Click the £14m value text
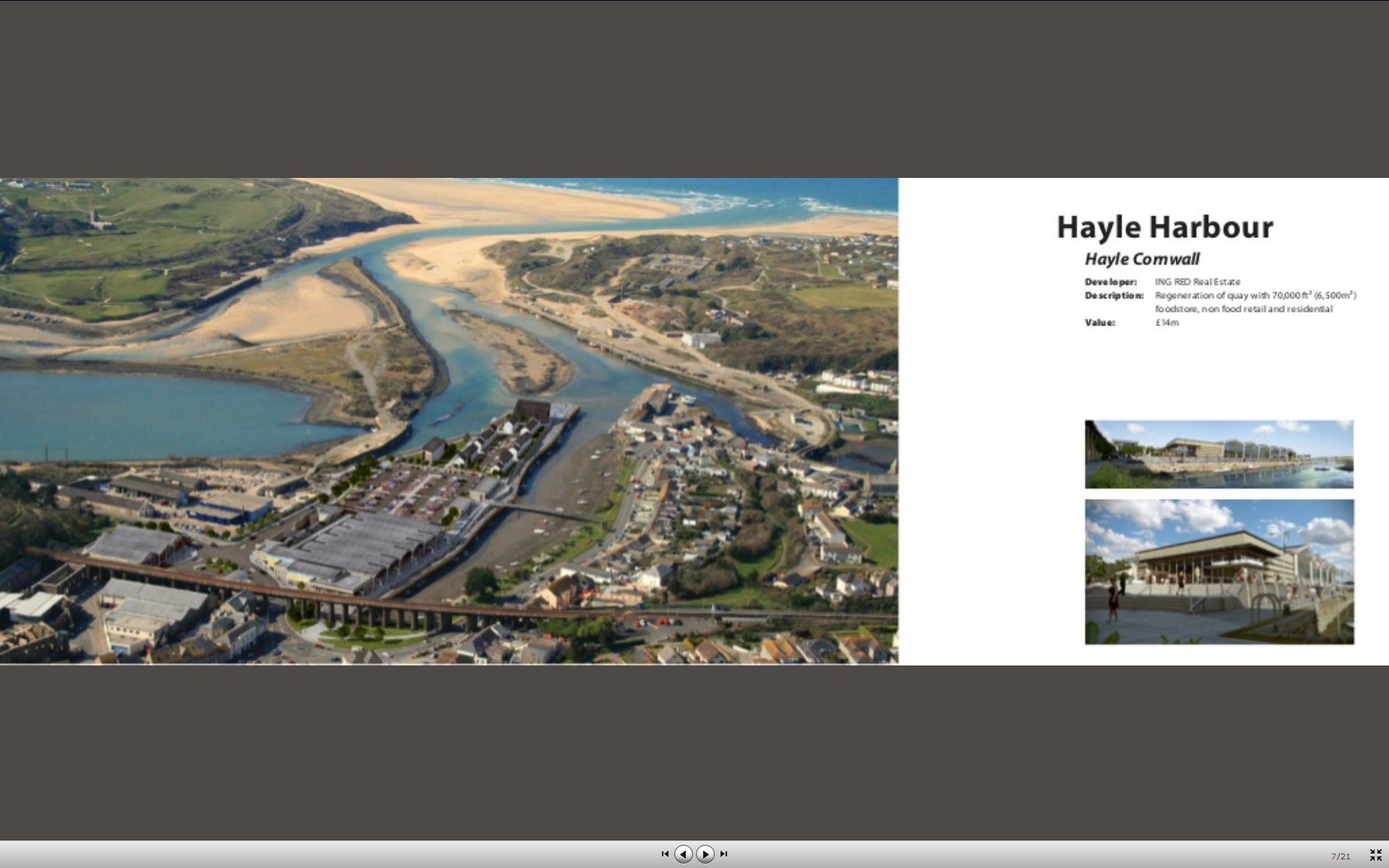 (x=1166, y=323)
